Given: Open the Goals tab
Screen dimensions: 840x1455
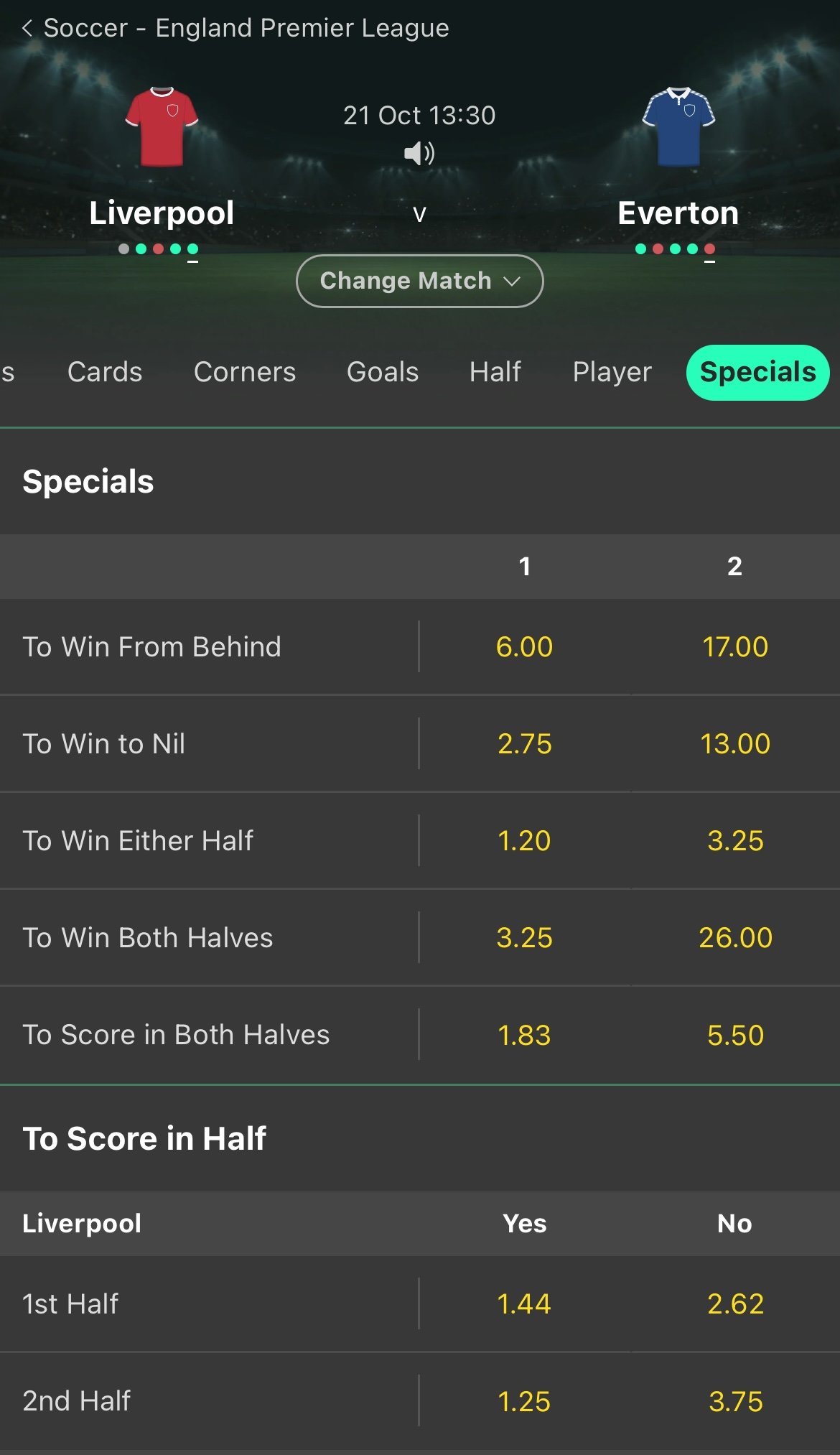Looking at the screenshot, I should click(383, 372).
